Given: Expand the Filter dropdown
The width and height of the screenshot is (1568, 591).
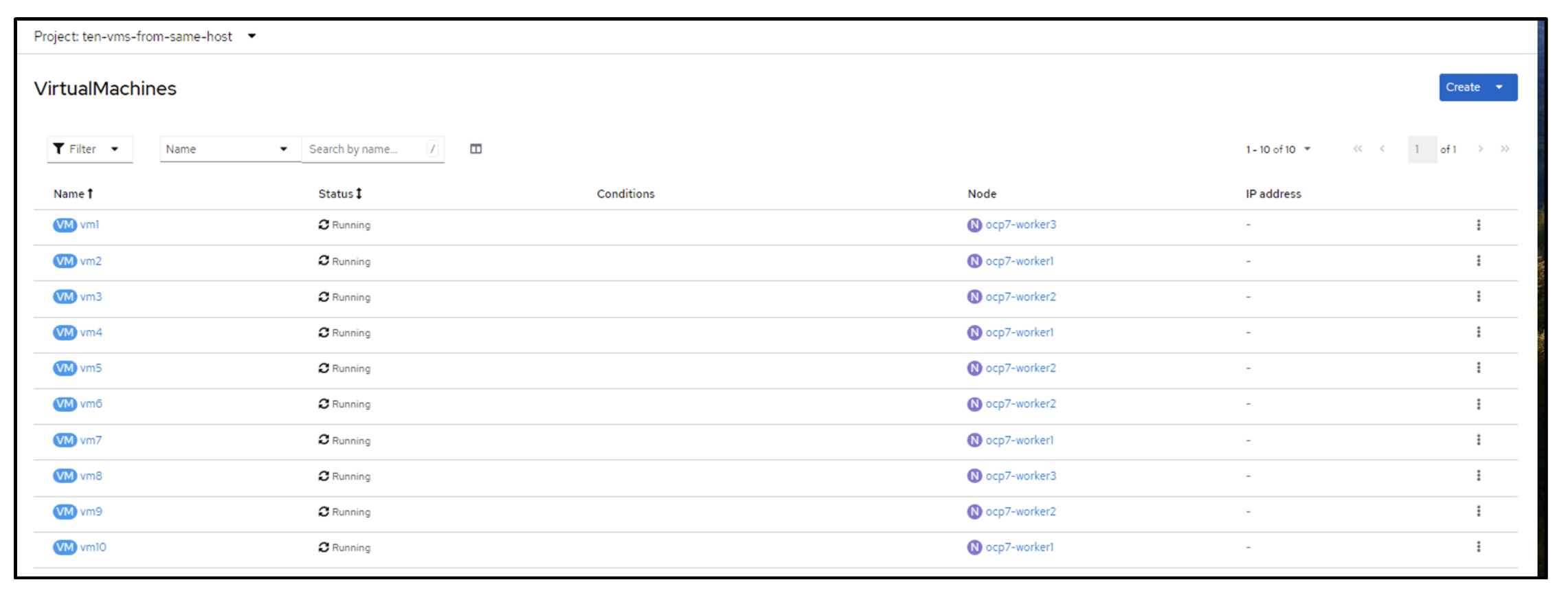Looking at the screenshot, I should (x=89, y=149).
